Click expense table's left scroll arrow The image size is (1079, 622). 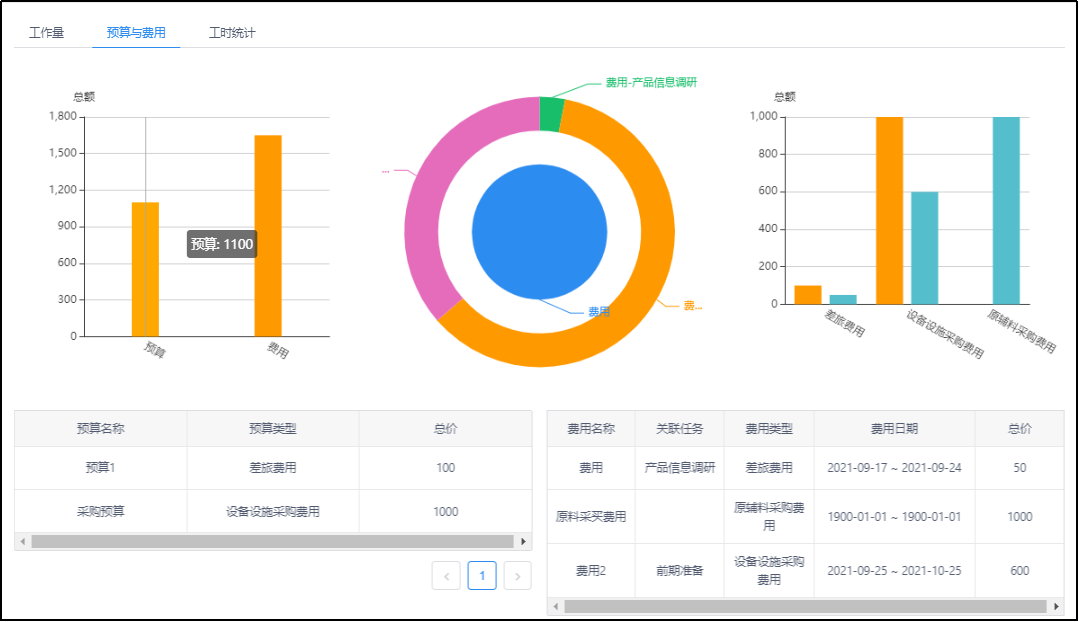[x=556, y=606]
